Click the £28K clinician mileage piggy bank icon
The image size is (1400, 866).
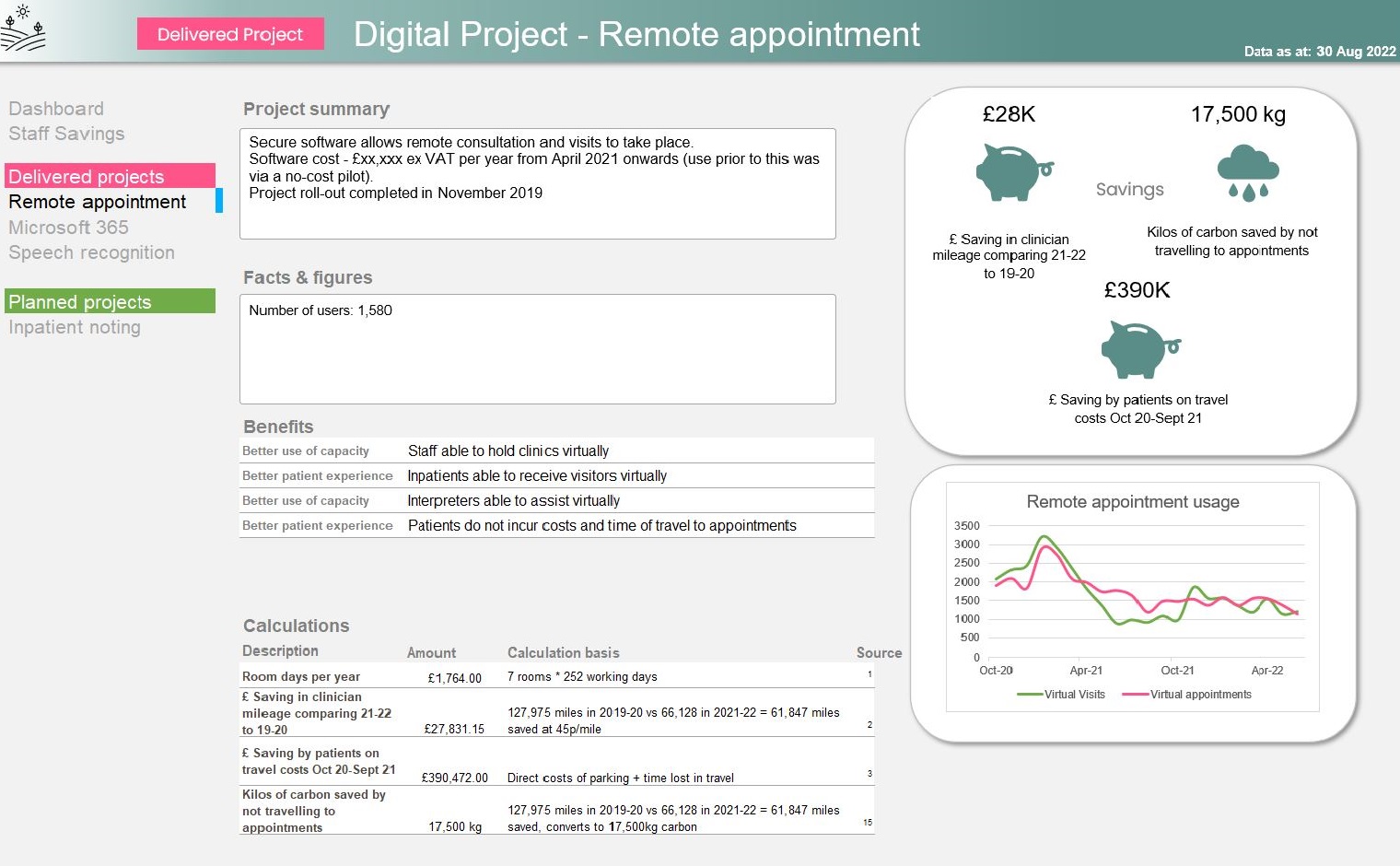click(1011, 173)
